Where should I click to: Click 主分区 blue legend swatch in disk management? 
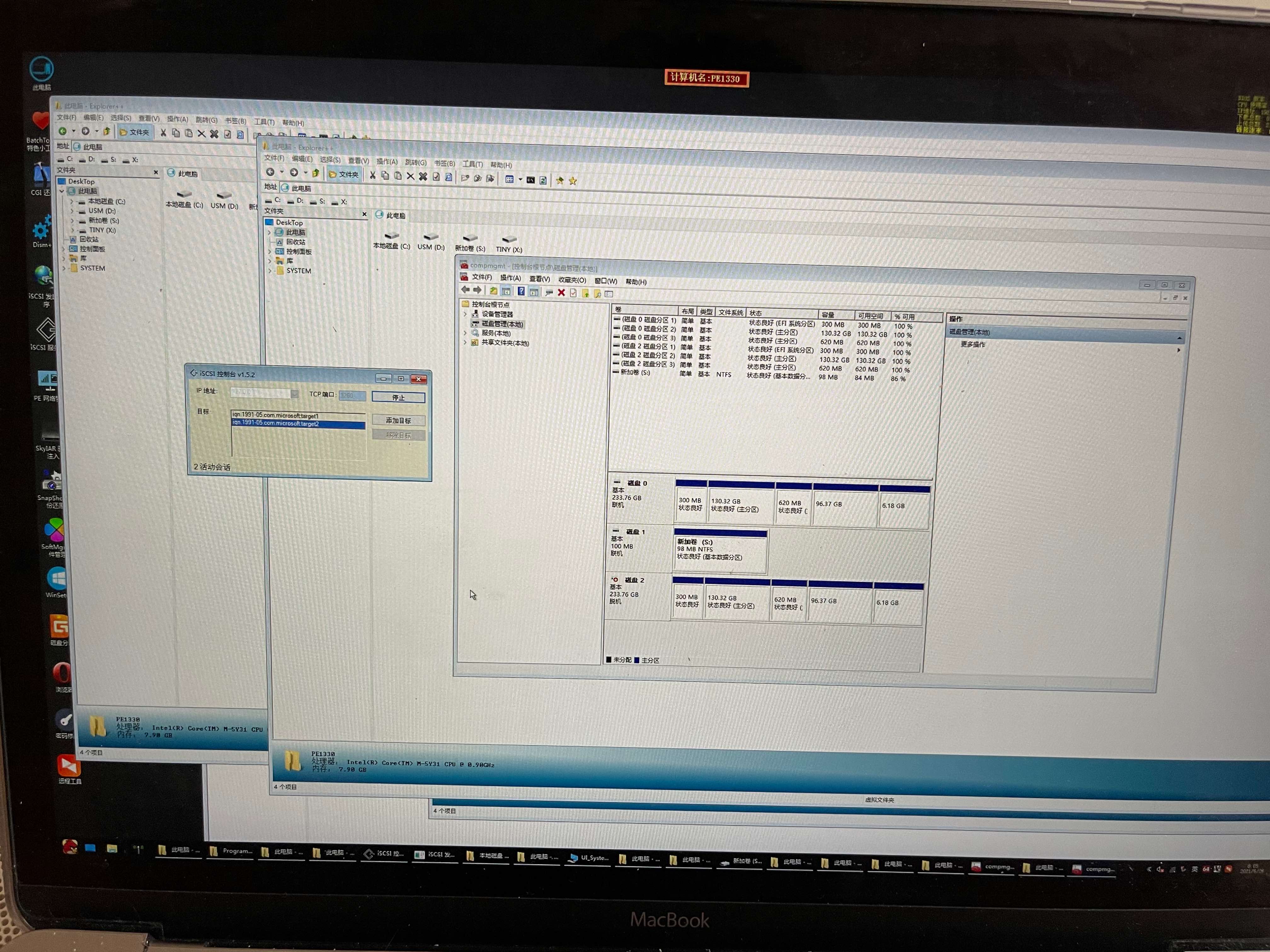point(637,660)
